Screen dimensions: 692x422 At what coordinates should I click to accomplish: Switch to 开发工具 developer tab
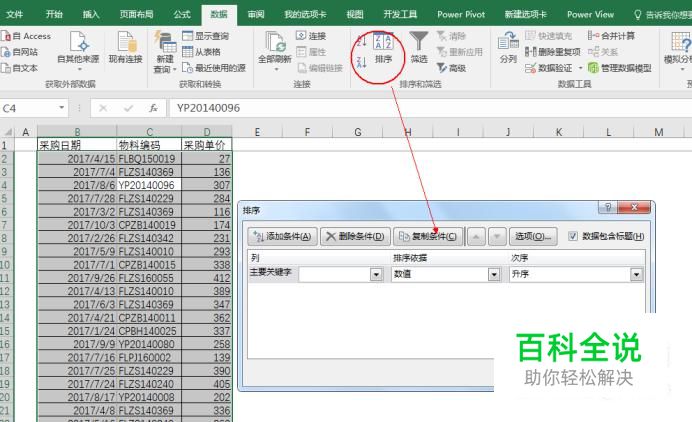(400, 14)
